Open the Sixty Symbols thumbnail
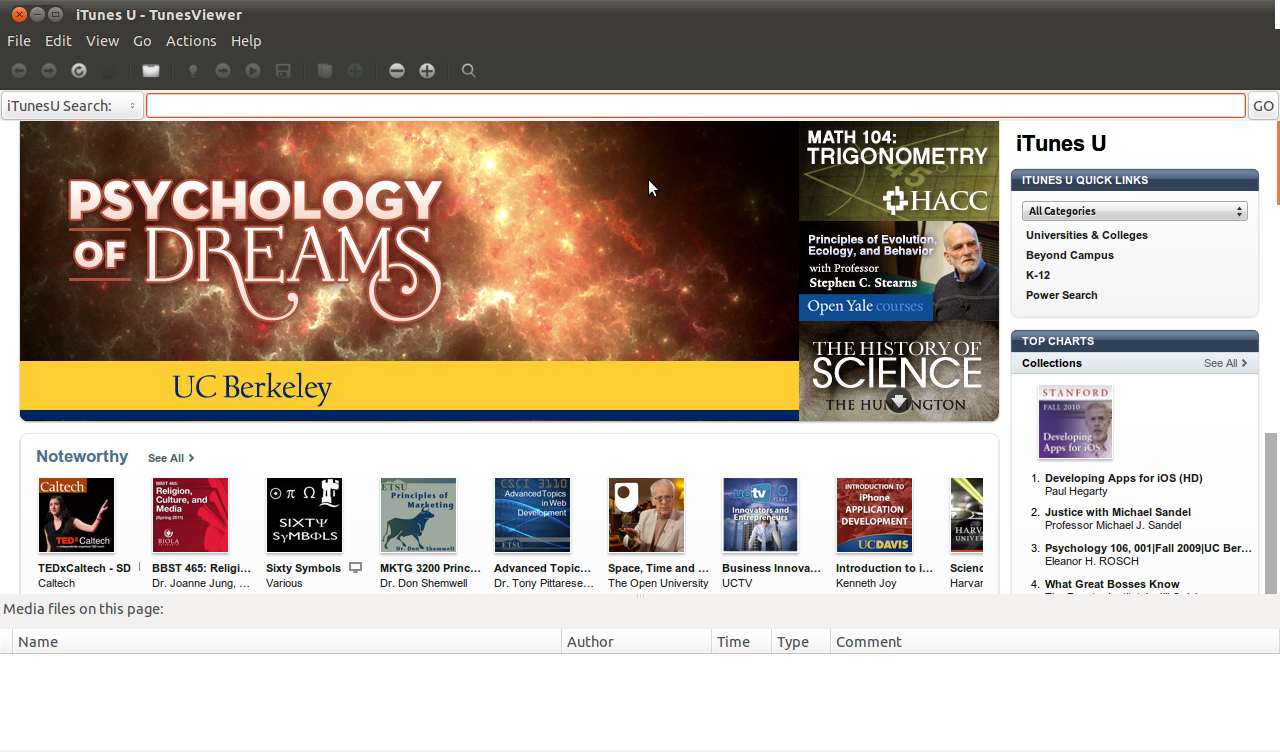 (x=305, y=515)
